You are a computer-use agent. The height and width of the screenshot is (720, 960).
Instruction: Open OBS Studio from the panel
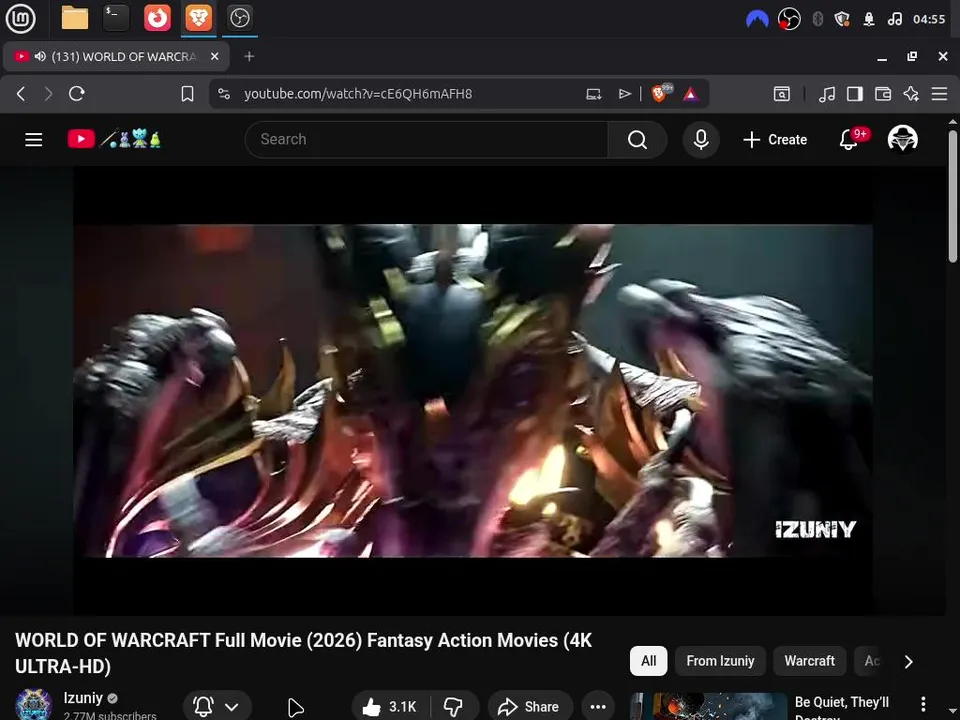click(x=239, y=18)
